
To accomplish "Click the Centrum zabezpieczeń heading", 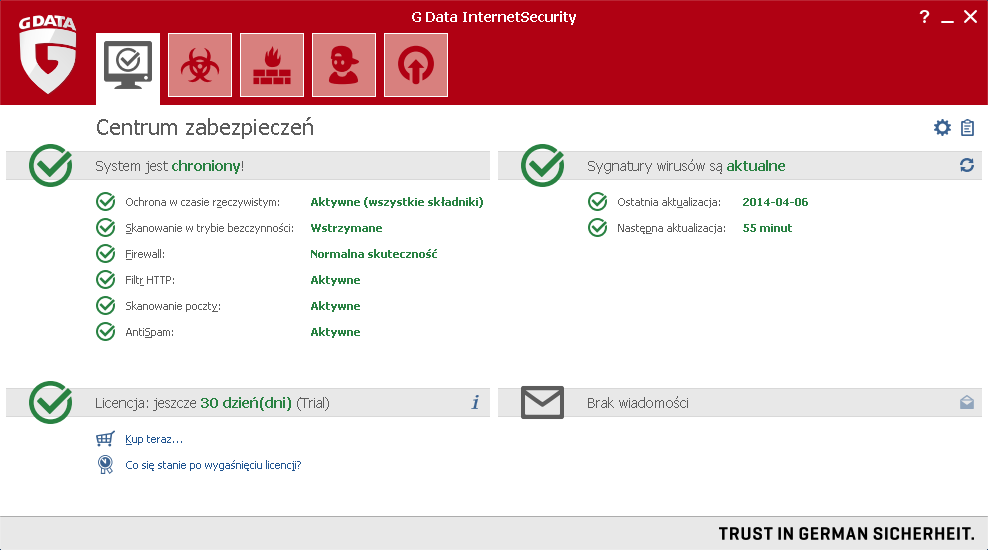I will (205, 128).
